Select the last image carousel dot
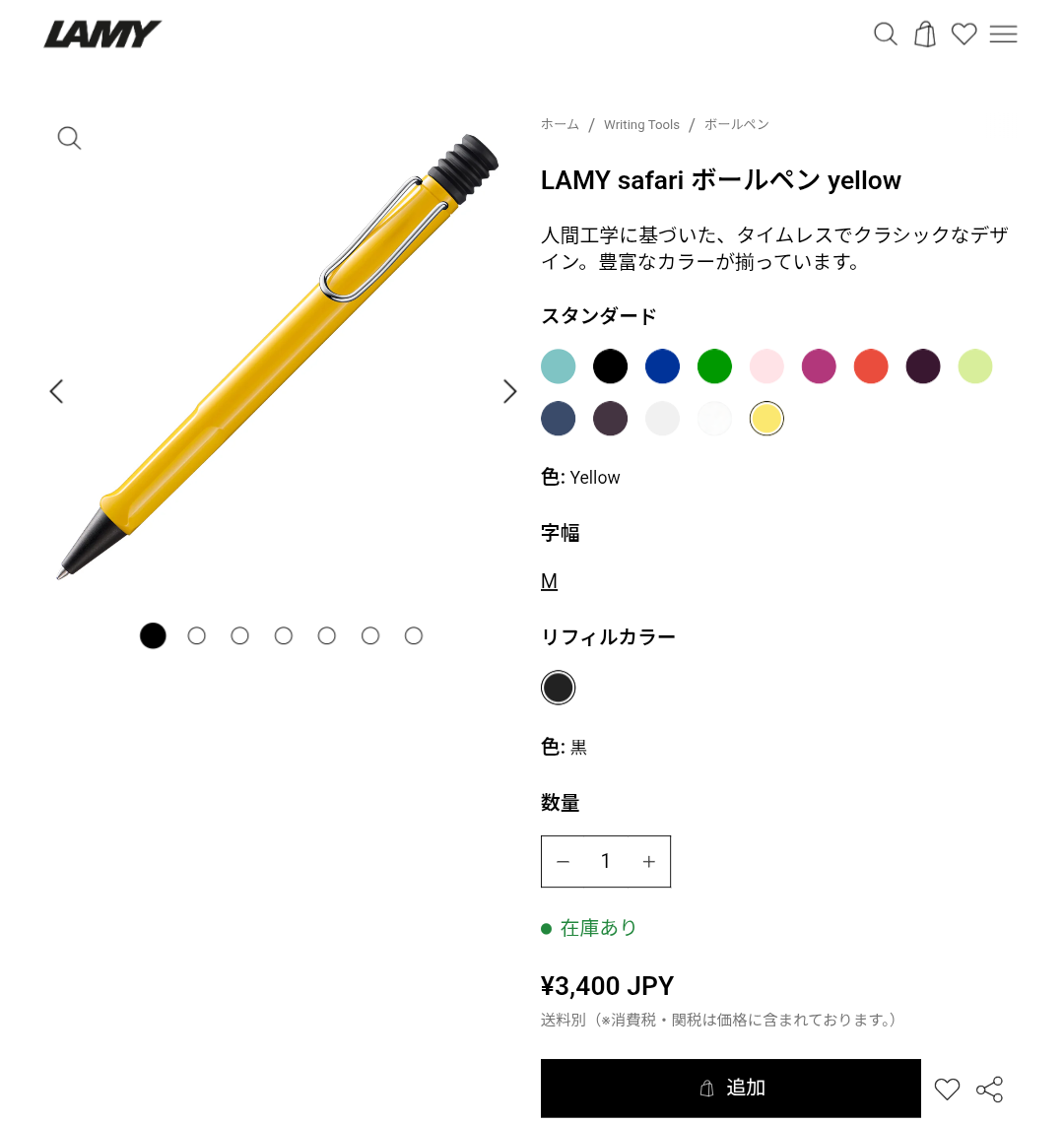This screenshot has width=1064, height=1124. pyautogui.click(x=414, y=635)
